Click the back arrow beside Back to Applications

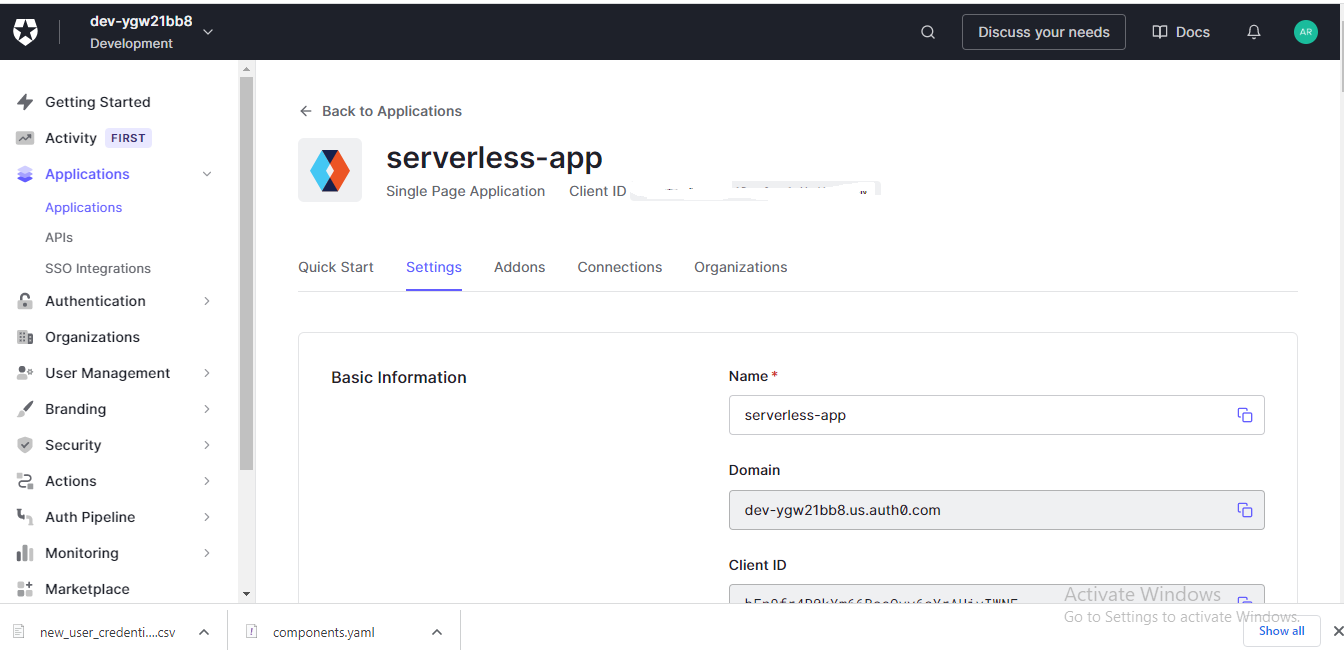tap(306, 111)
